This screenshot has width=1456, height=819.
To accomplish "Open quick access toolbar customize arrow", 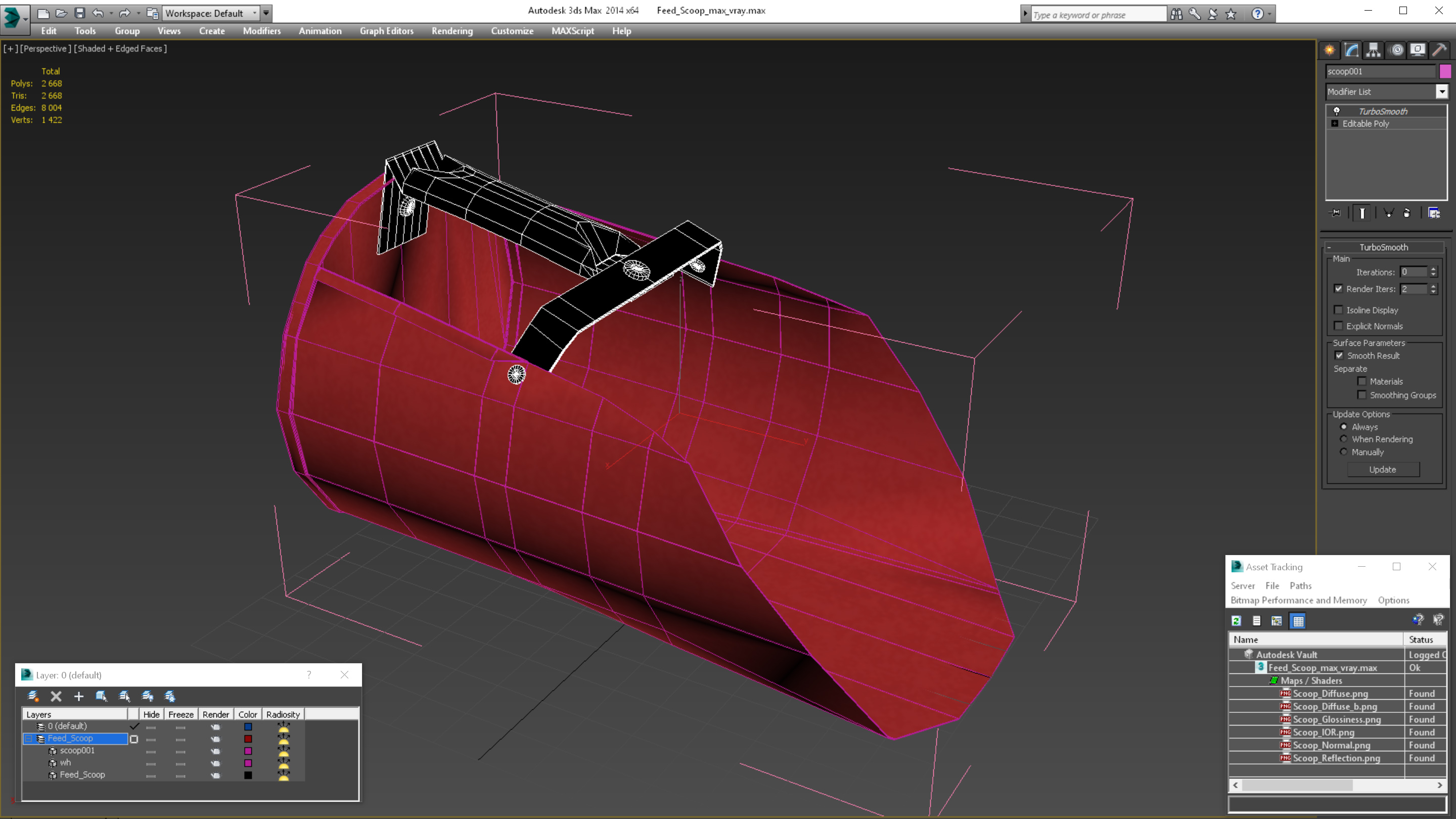I will pos(266,13).
